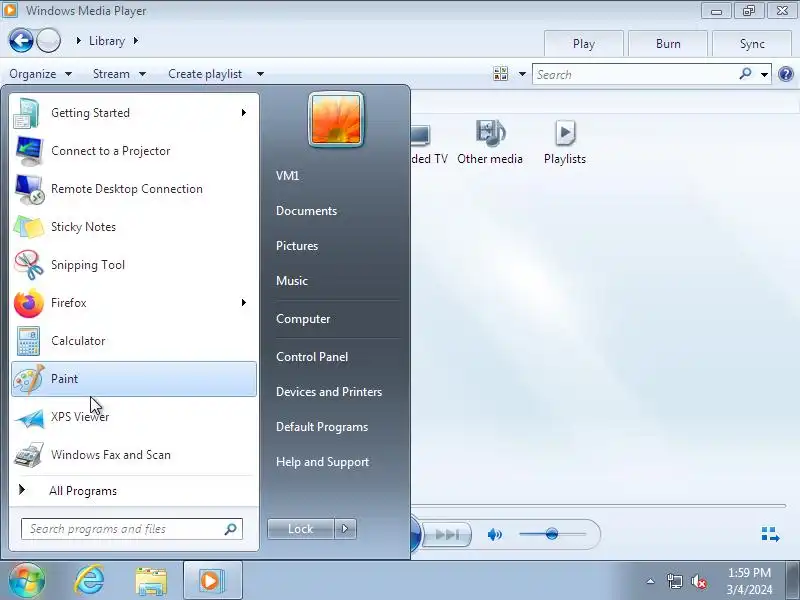Screen dimensions: 800x600
Task: Click the Next track button
Action: tap(447, 534)
